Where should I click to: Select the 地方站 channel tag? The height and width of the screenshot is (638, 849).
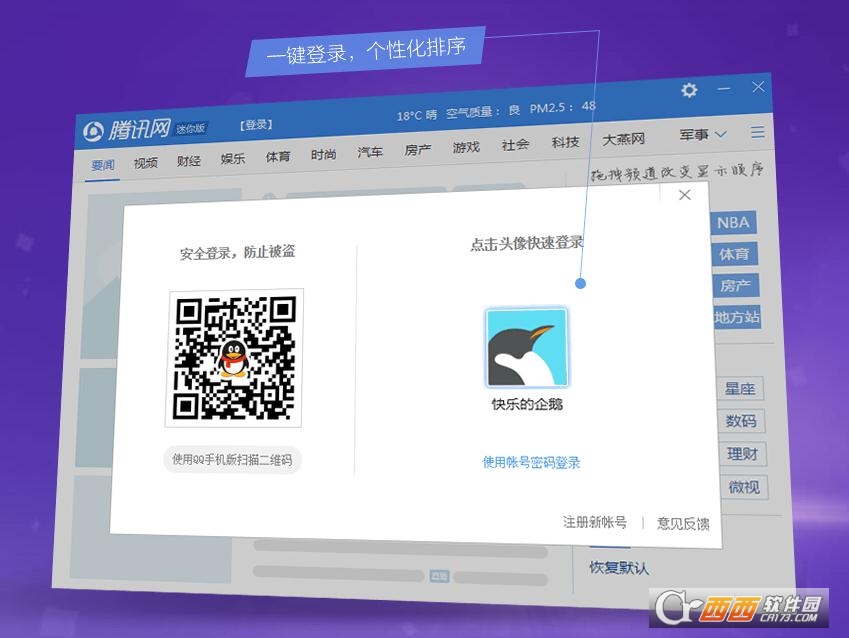click(x=738, y=317)
